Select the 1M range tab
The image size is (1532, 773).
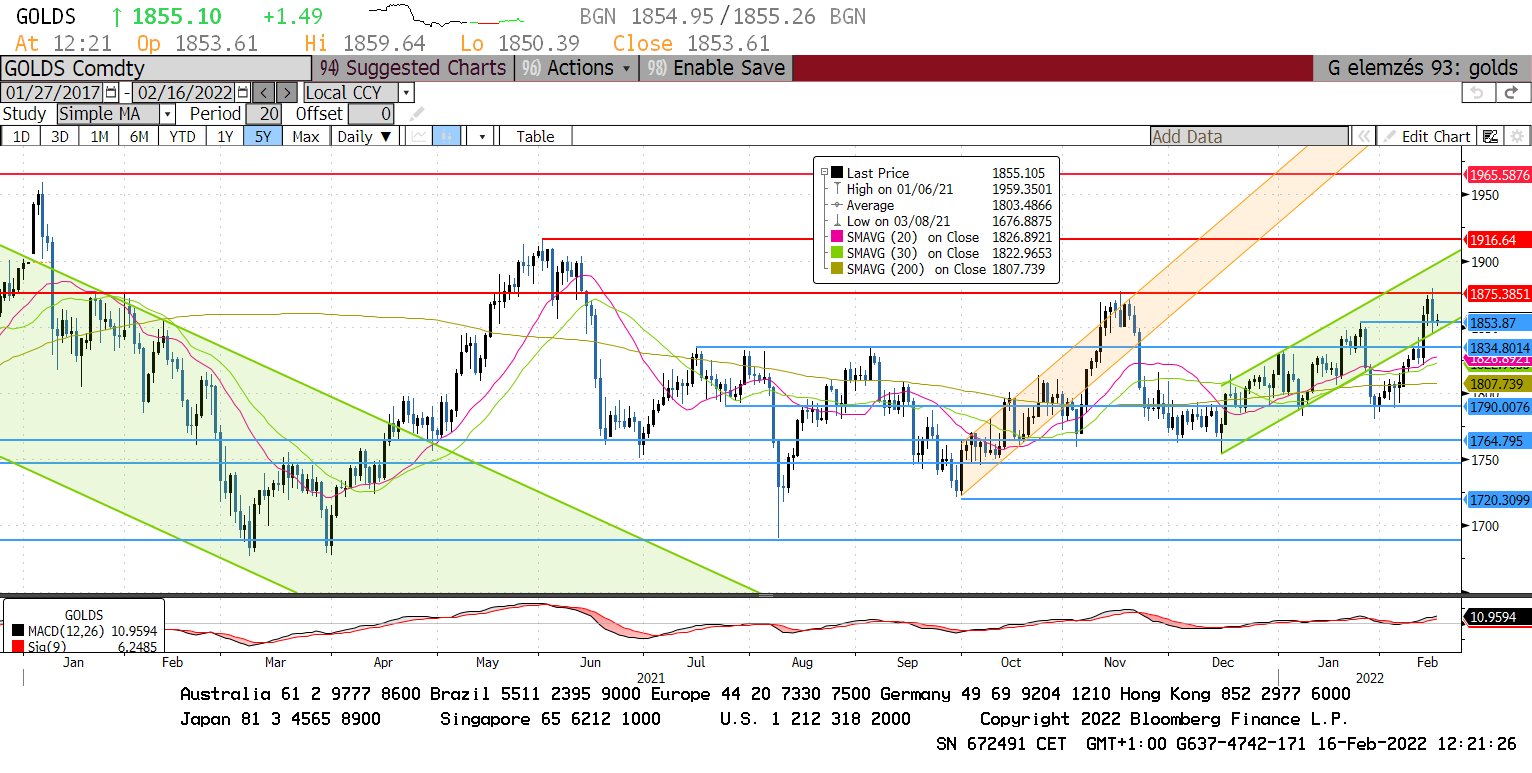[99, 136]
